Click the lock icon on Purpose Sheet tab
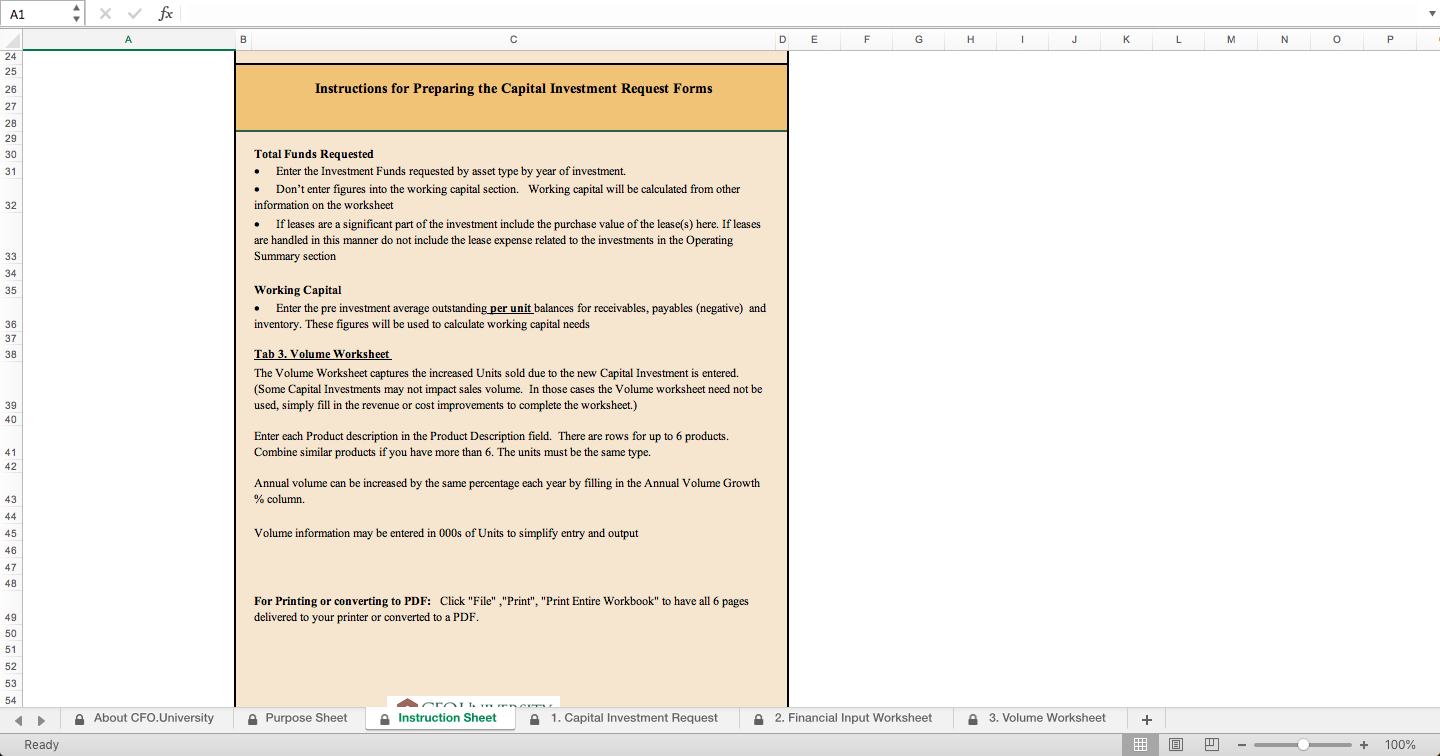 click(252, 718)
